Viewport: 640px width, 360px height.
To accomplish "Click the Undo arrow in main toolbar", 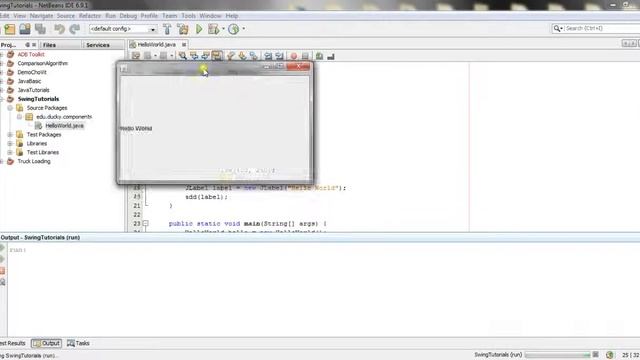I will click(60, 29).
